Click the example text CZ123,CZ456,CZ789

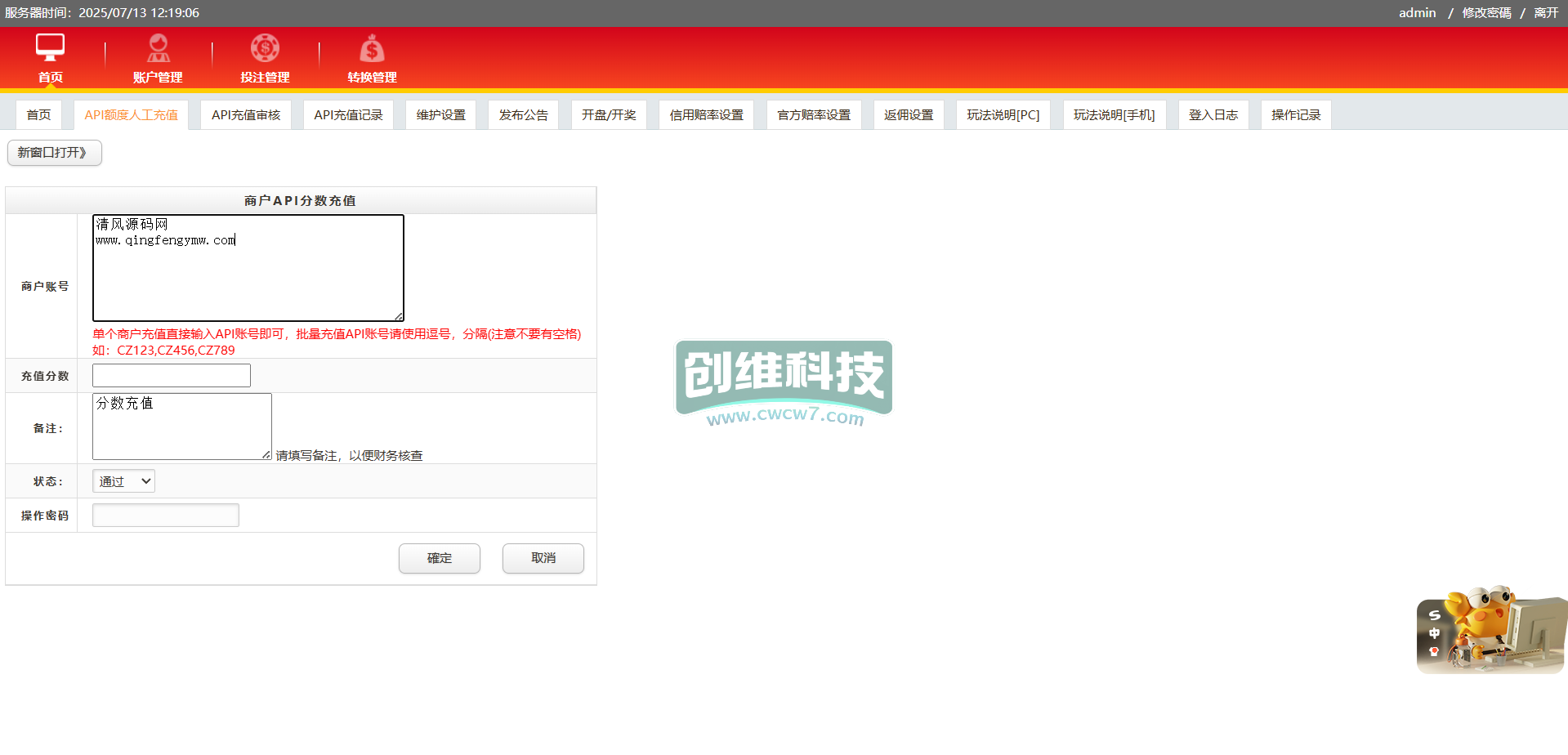[176, 351]
